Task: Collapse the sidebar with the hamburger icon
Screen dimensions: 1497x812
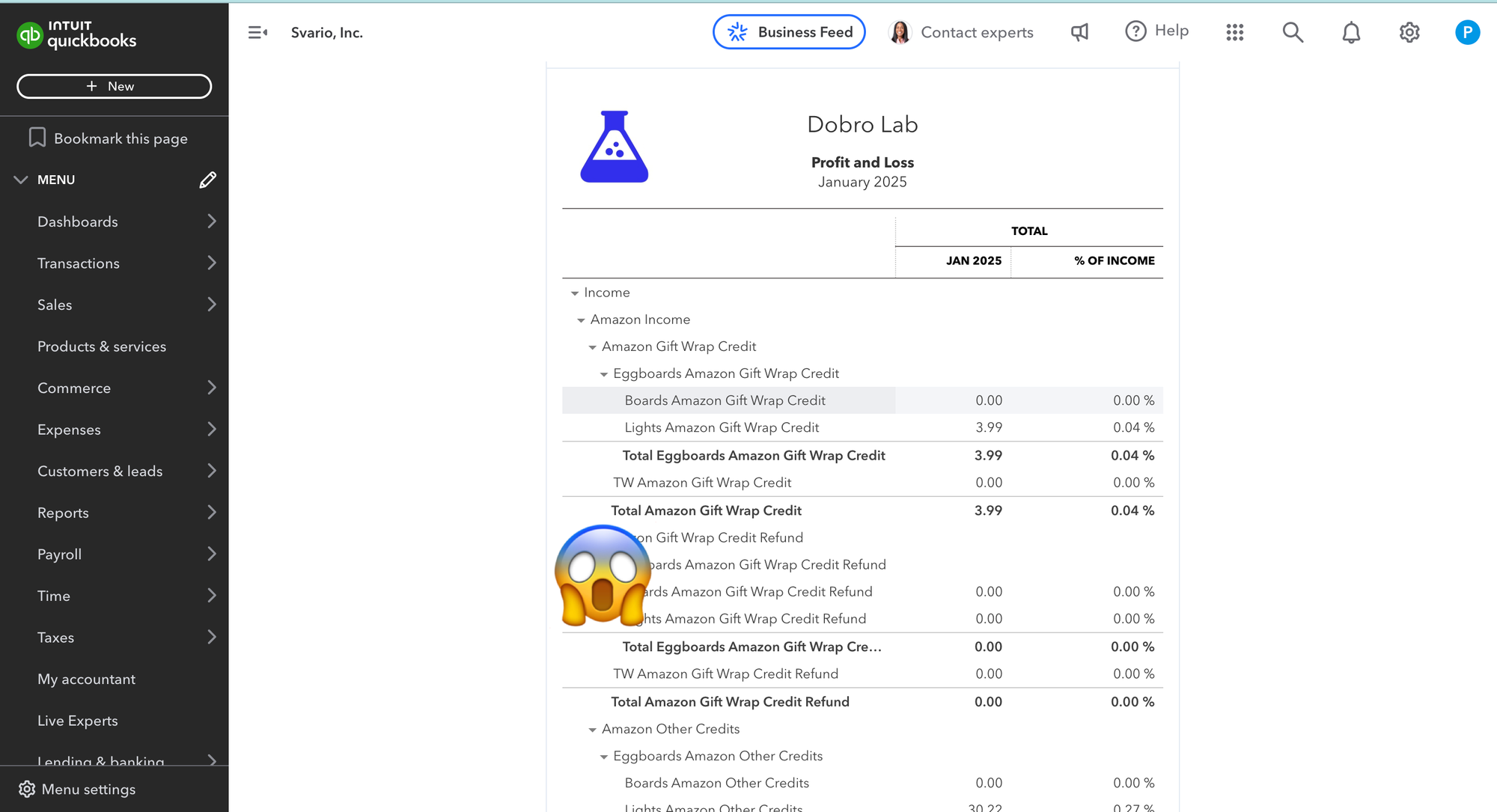Action: pyautogui.click(x=257, y=32)
